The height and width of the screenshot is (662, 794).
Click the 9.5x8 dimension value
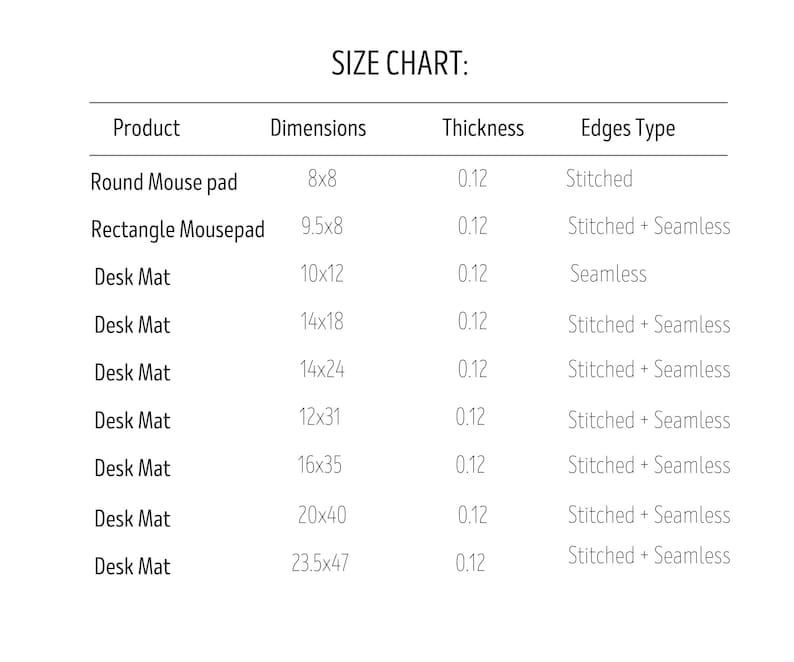[322, 226]
